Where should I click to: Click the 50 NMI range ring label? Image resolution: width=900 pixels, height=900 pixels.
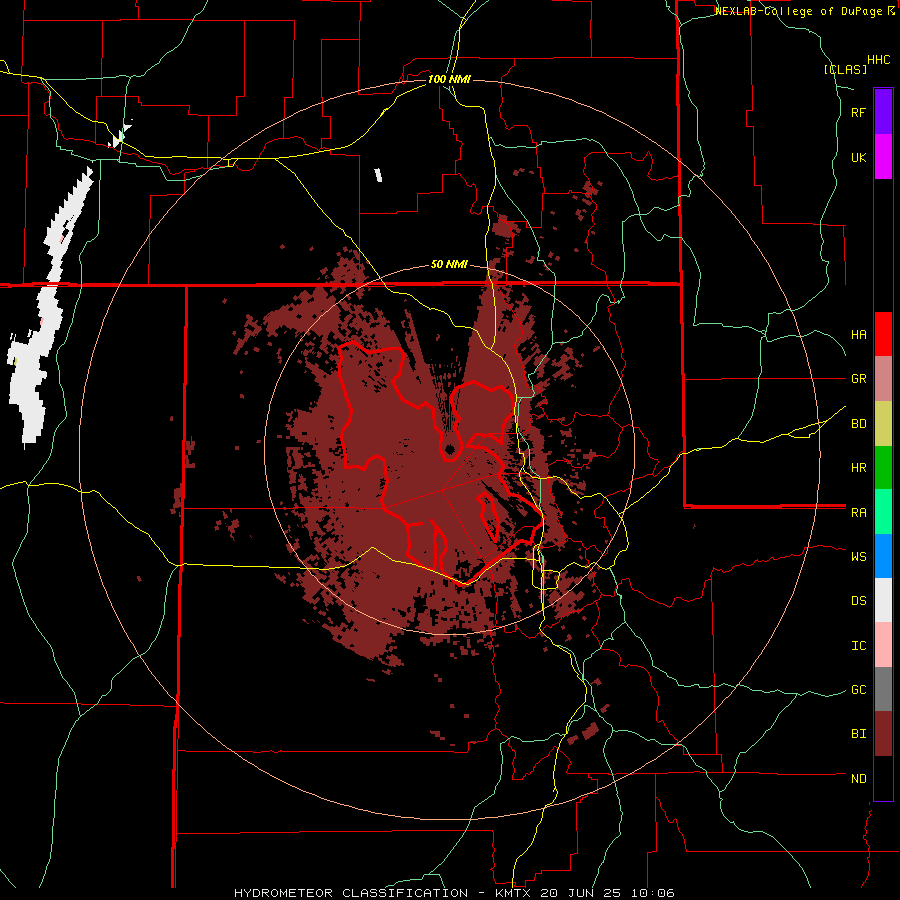coord(449,265)
